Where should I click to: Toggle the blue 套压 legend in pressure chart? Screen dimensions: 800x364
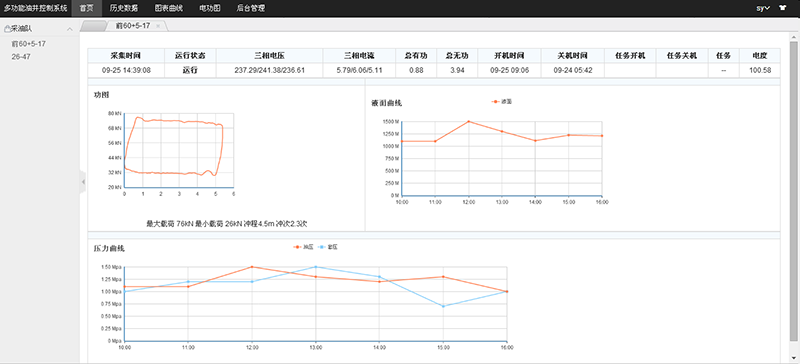tap(328, 247)
